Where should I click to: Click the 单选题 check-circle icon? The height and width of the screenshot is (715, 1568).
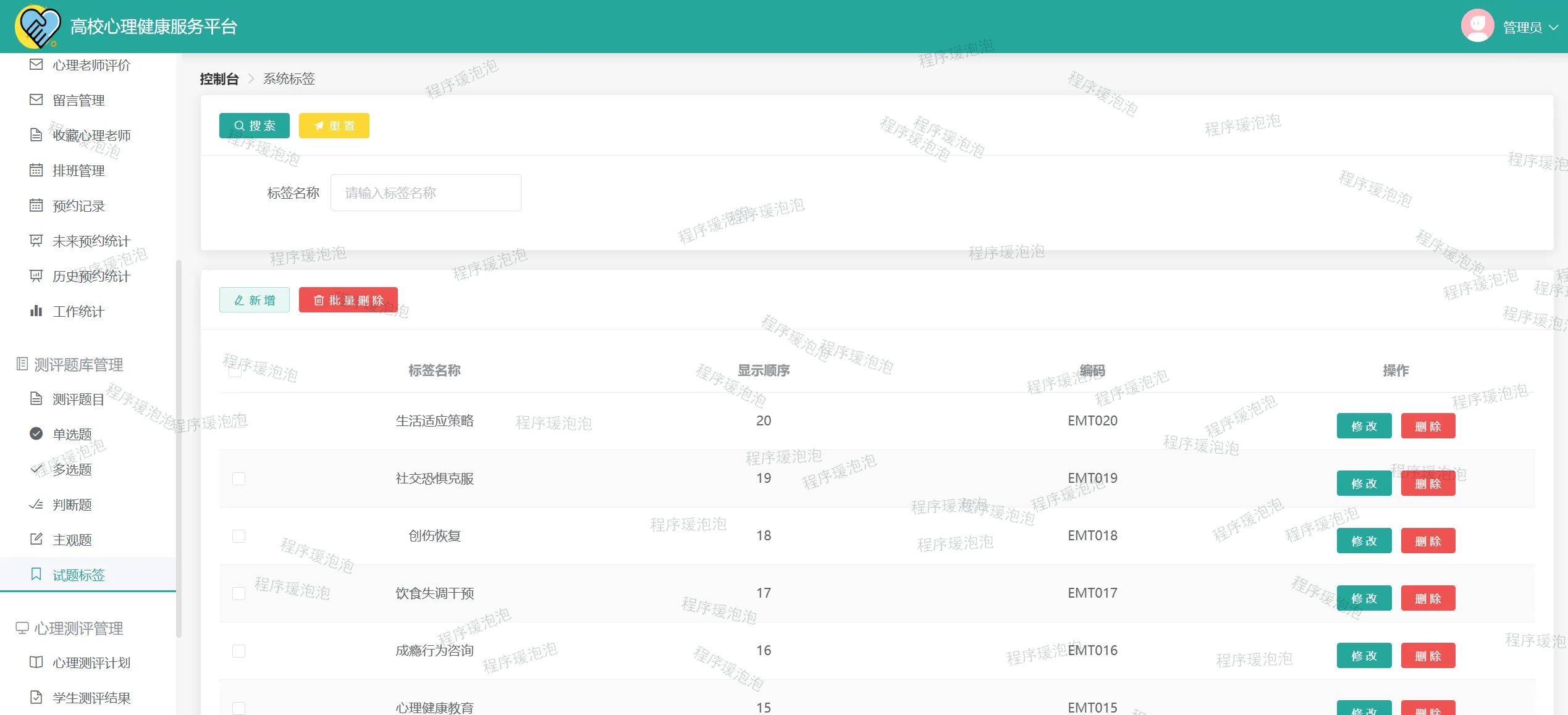(x=36, y=433)
